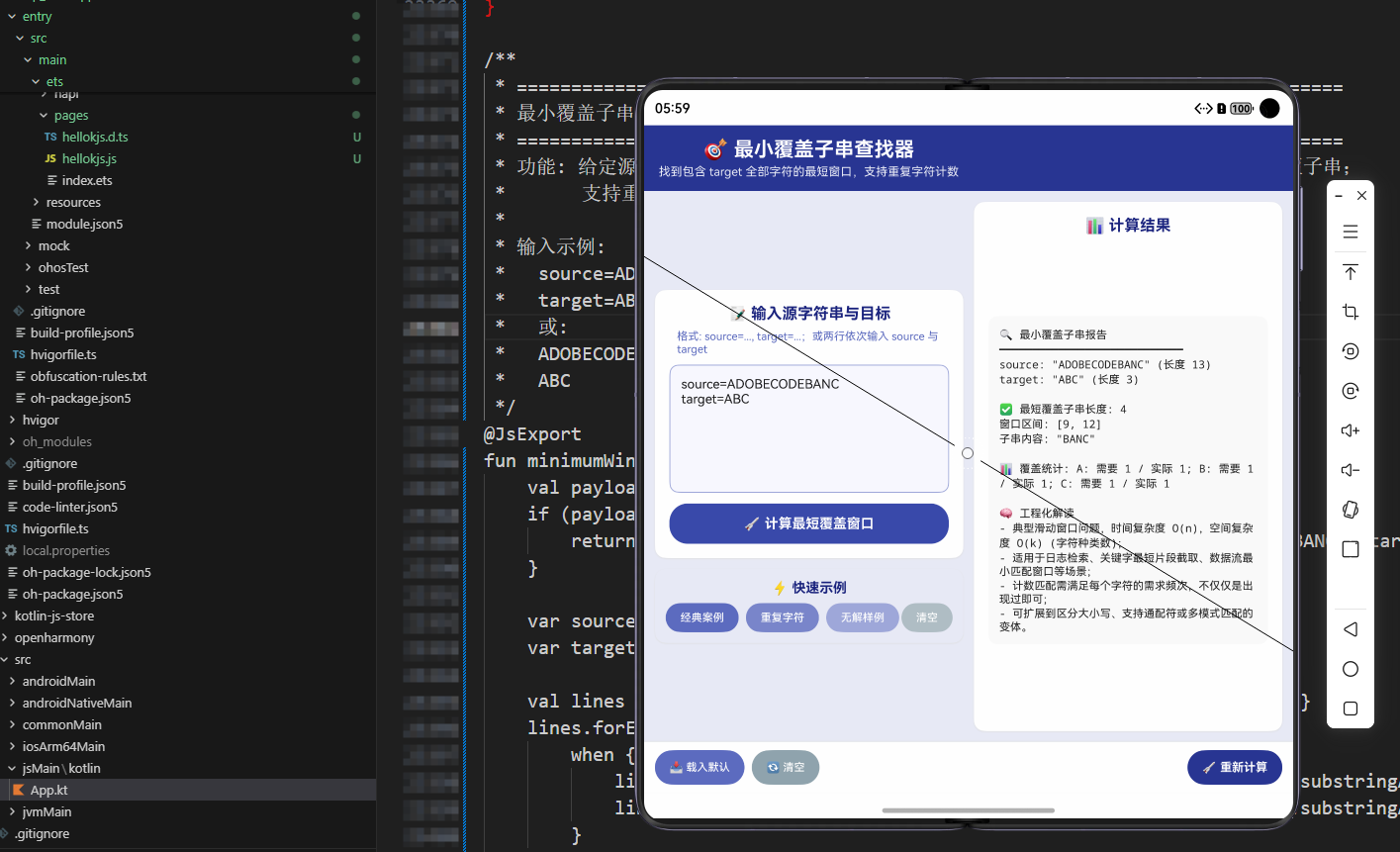The width and height of the screenshot is (1400, 852).
Task: Click 计算最短覆盖窗口 button
Action: [808, 523]
